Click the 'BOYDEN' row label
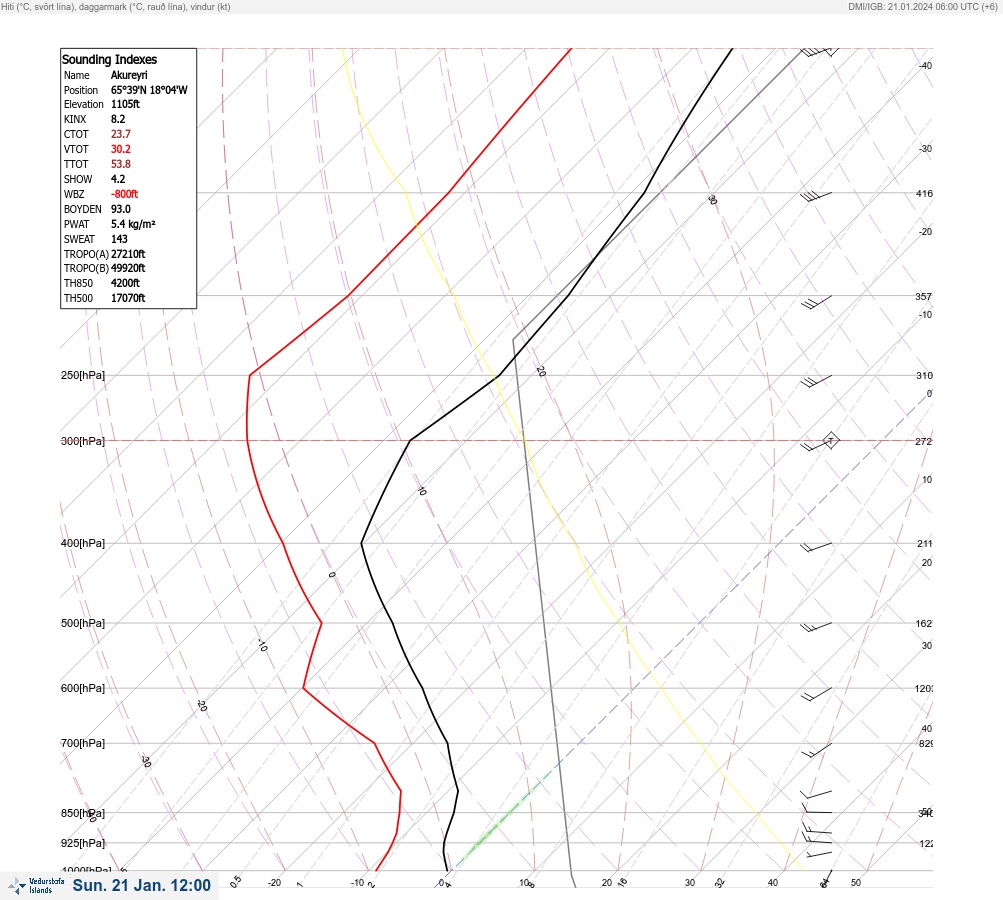Viewport: 1003px width, 900px height. (x=83, y=209)
